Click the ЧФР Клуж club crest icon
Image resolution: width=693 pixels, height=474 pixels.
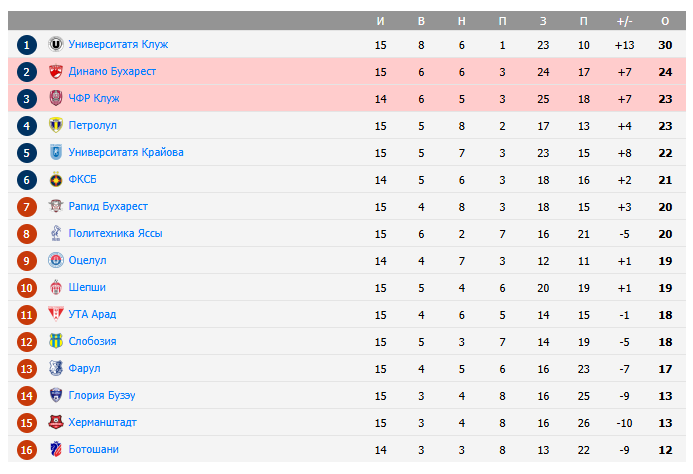(x=56, y=99)
